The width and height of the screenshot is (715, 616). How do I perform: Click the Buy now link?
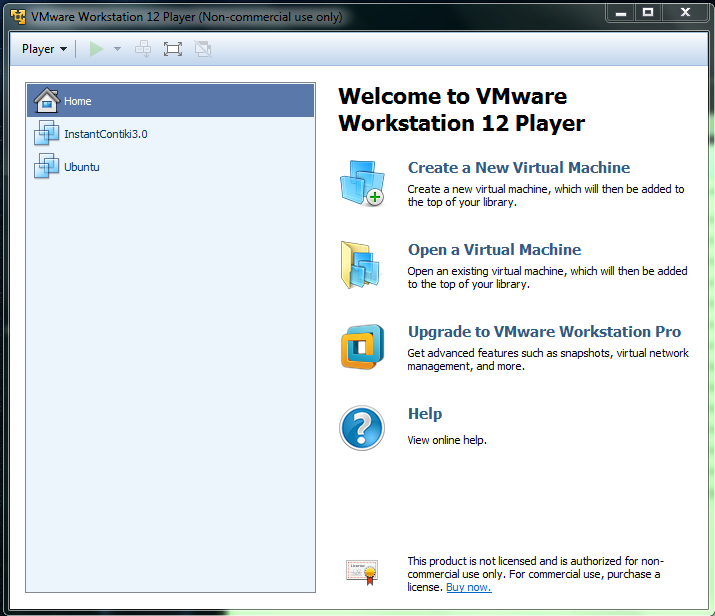pos(469,587)
